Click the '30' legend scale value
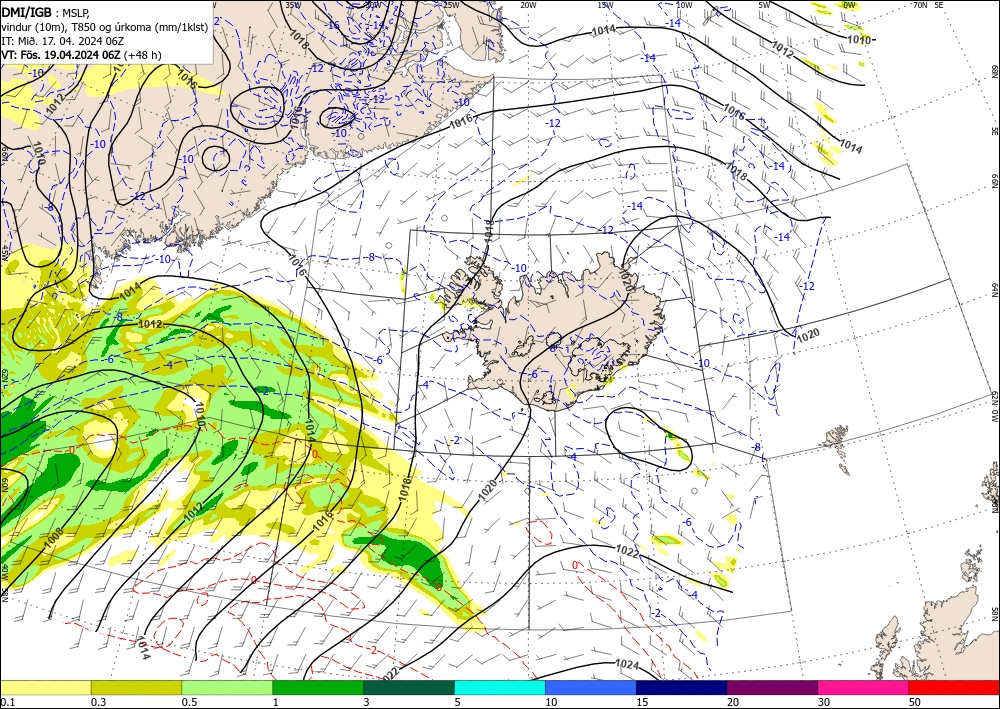The image size is (1000, 709). point(825,702)
